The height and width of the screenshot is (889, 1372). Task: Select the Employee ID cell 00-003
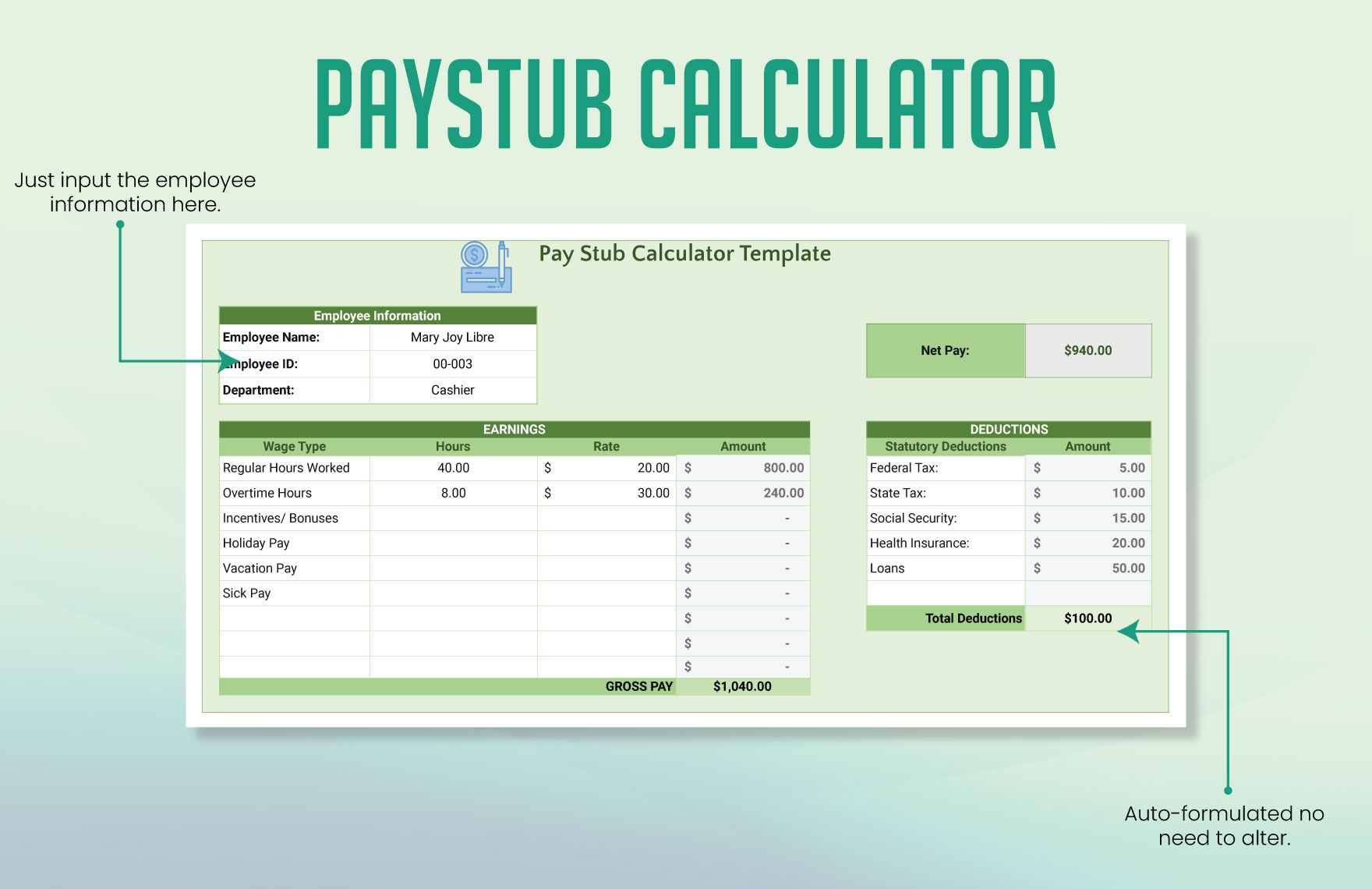(x=453, y=364)
